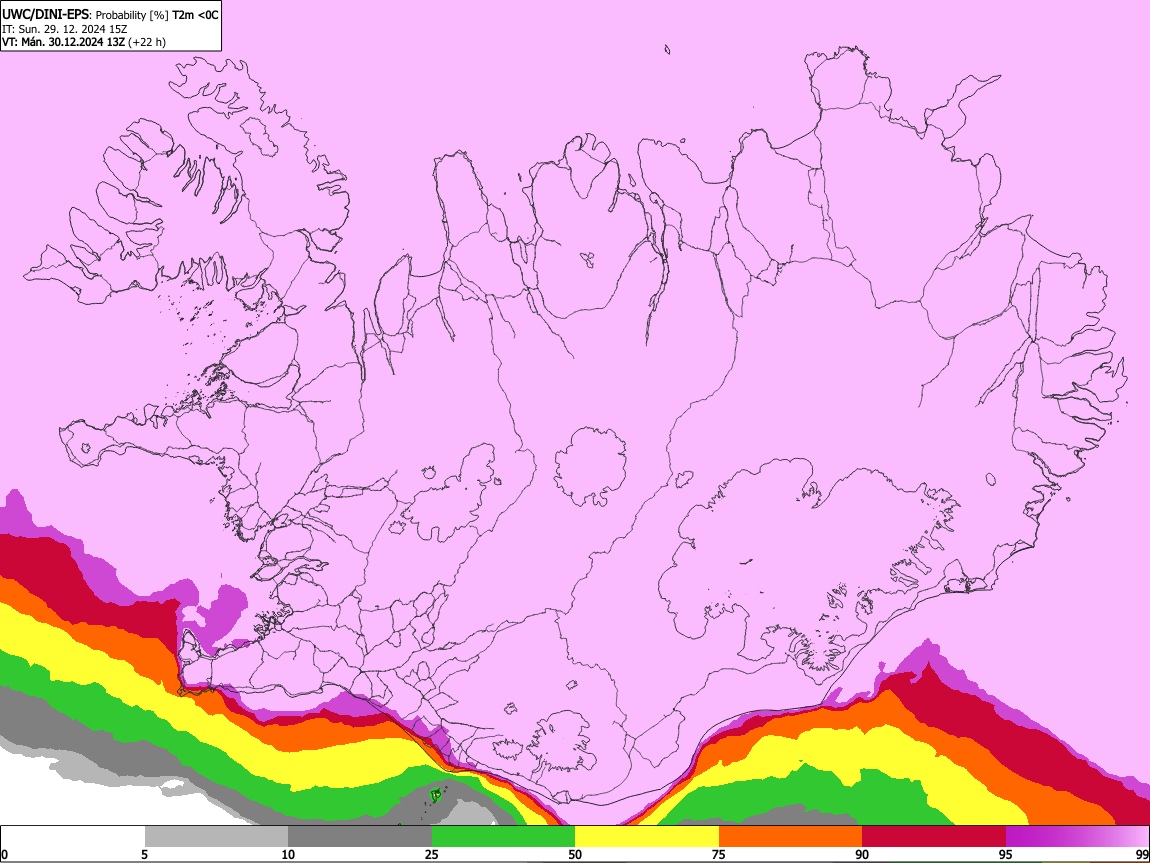Click the purple gradient 95–99 legend swatch
Image resolution: width=1150 pixels, height=863 pixels.
[1077, 837]
